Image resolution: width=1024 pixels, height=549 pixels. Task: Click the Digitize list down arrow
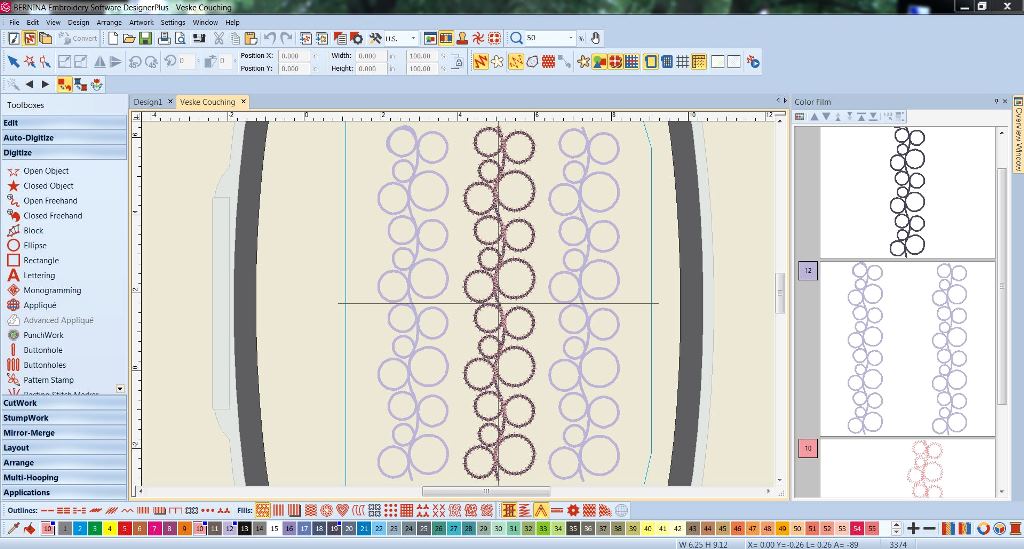pyautogui.click(x=120, y=388)
